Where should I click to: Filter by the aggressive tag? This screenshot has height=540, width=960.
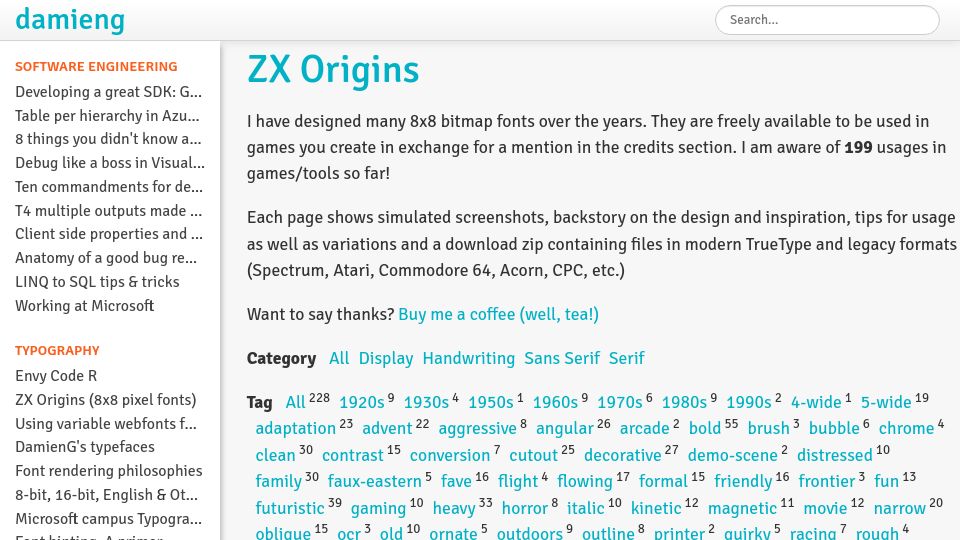pyautogui.click(x=478, y=429)
